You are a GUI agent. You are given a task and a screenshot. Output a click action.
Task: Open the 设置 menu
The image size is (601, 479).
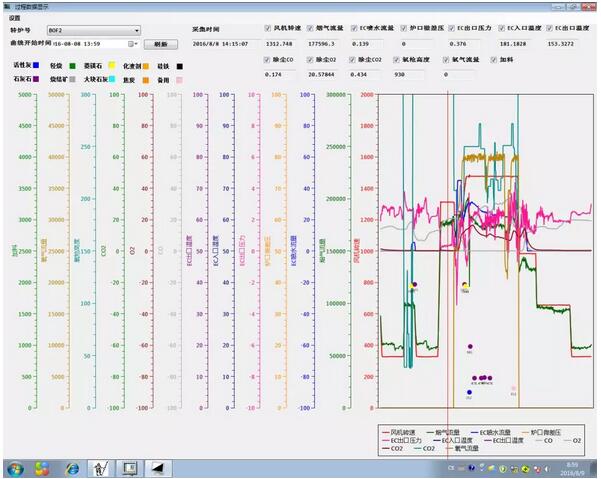(x=14, y=17)
